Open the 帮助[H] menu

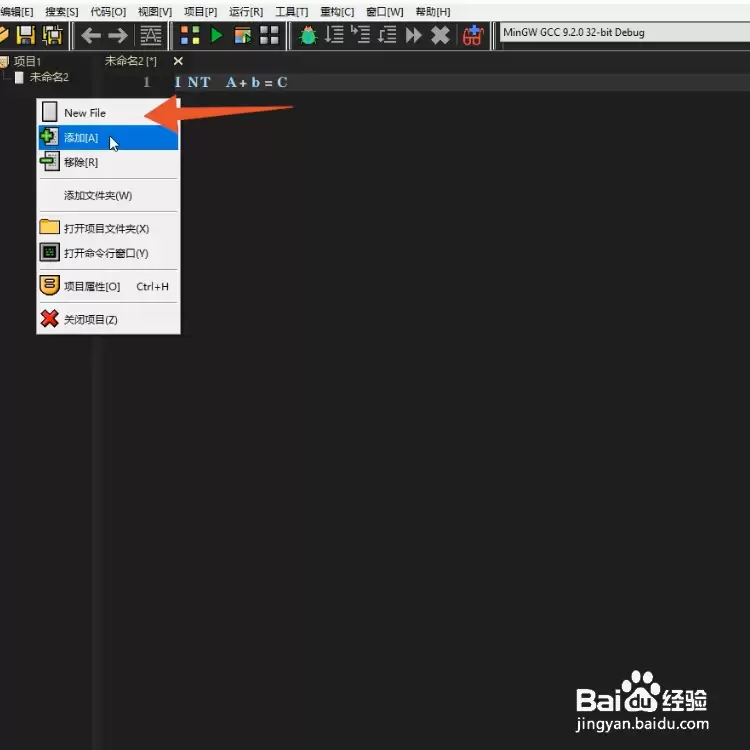[433, 11]
